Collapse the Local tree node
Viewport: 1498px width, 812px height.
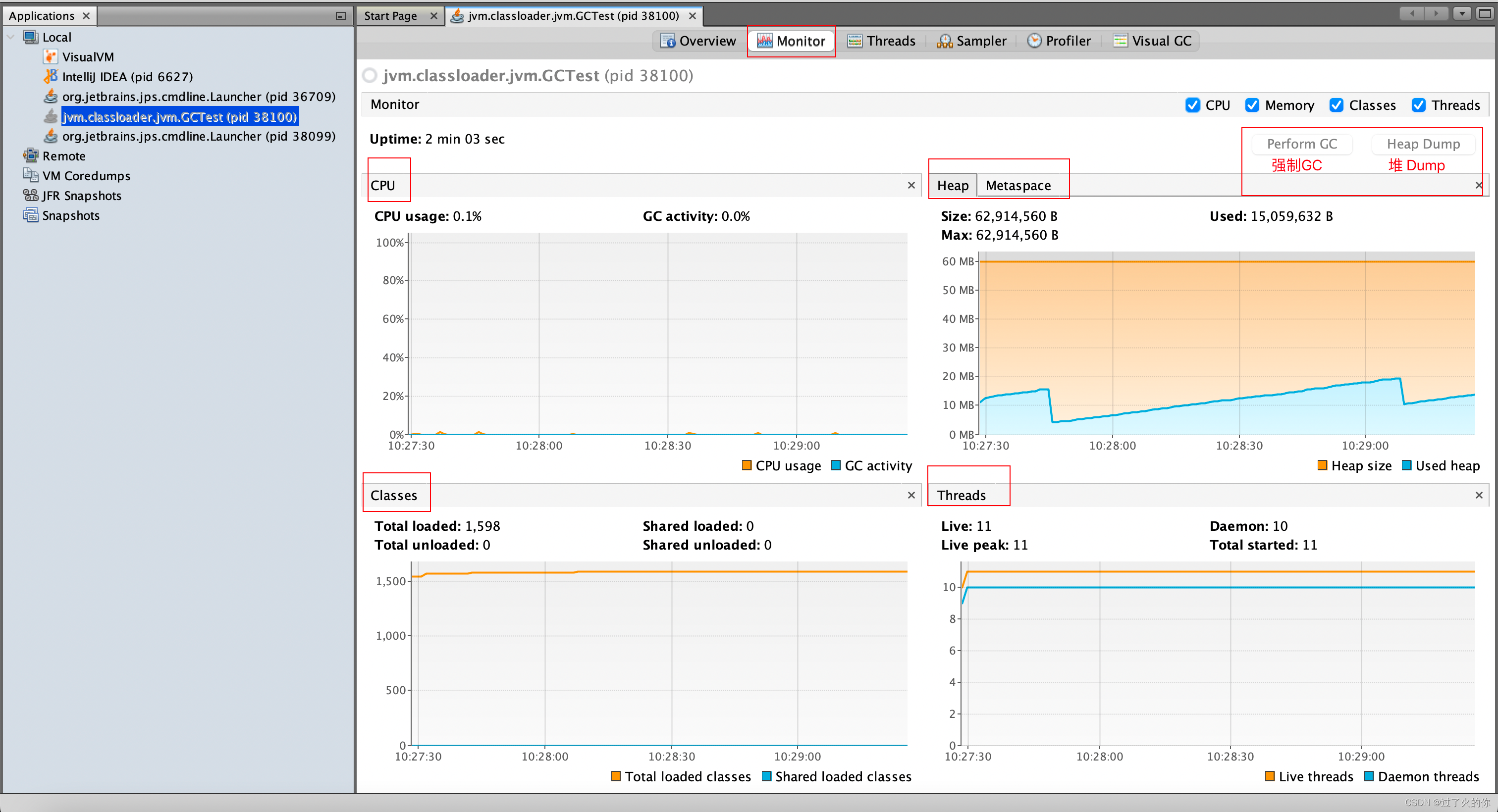click(x=10, y=37)
